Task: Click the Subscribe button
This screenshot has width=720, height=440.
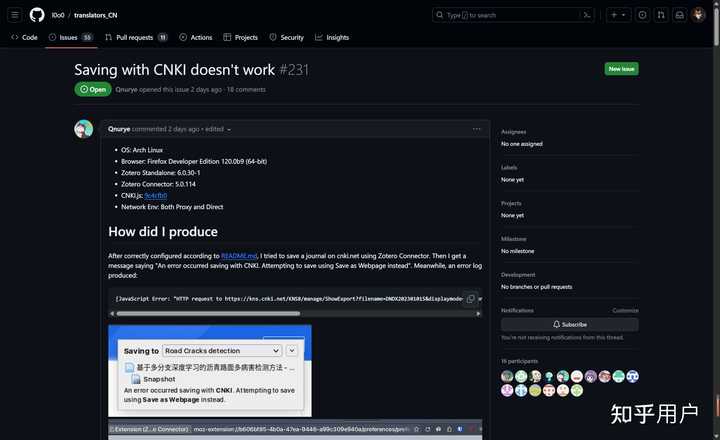Action: coord(569,324)
